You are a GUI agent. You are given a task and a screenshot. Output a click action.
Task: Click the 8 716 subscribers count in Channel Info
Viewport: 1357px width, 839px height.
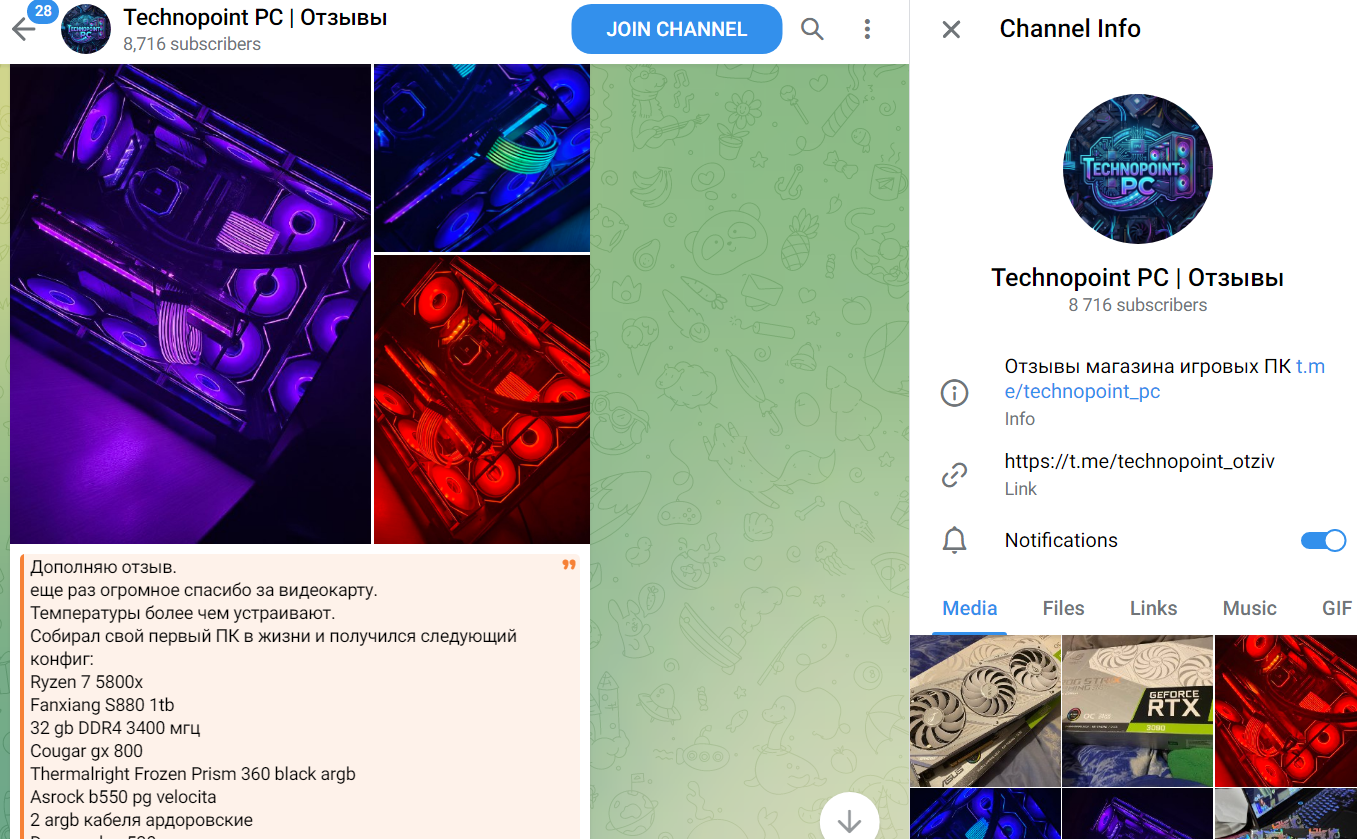[1138, 305]
